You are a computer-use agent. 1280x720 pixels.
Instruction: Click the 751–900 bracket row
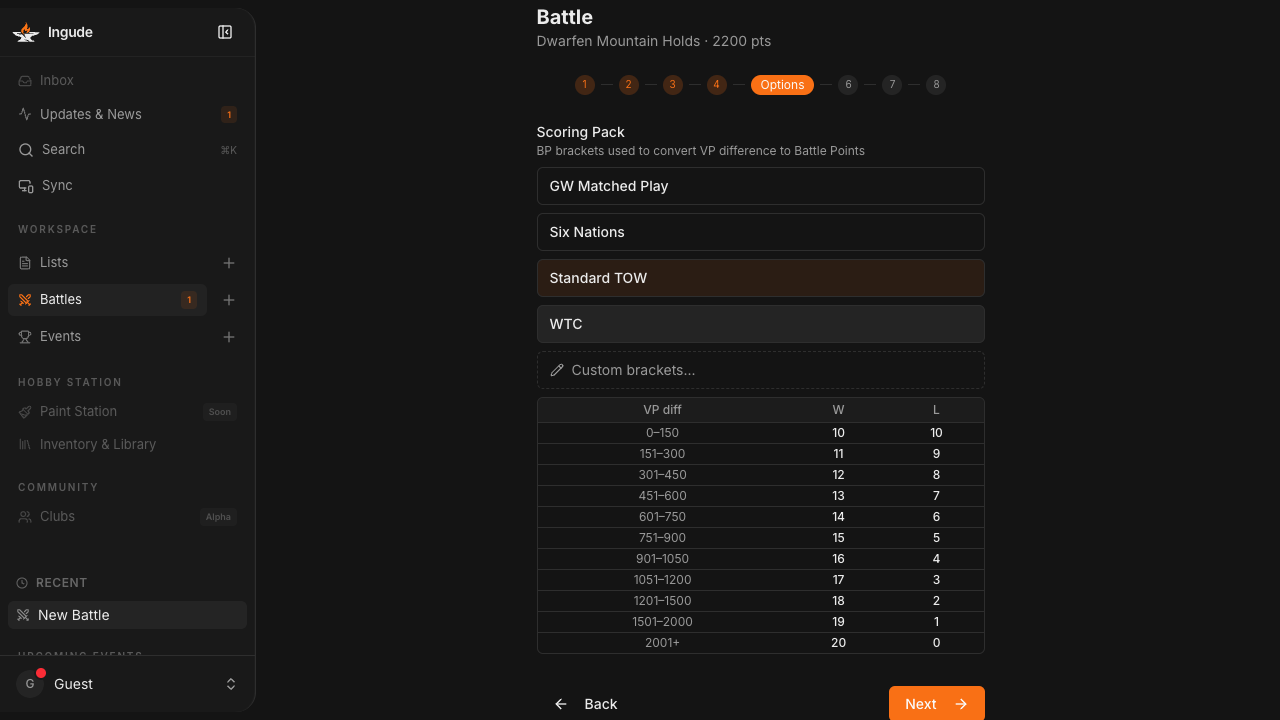(x=761, y=538)
